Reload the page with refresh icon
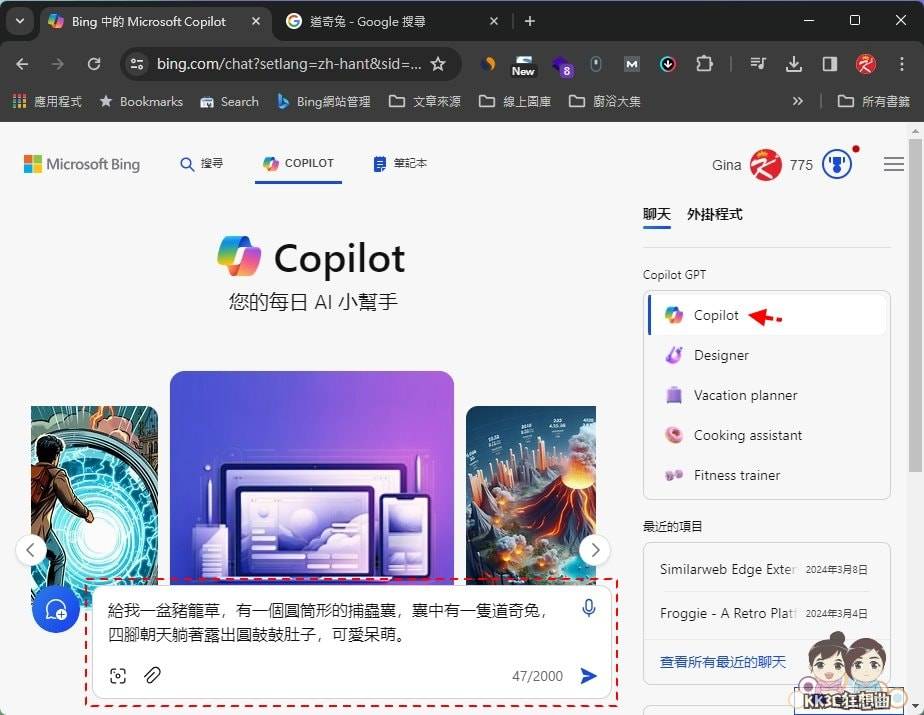The width and height of the screenshot is (924, 715). [x=94, y=64]
